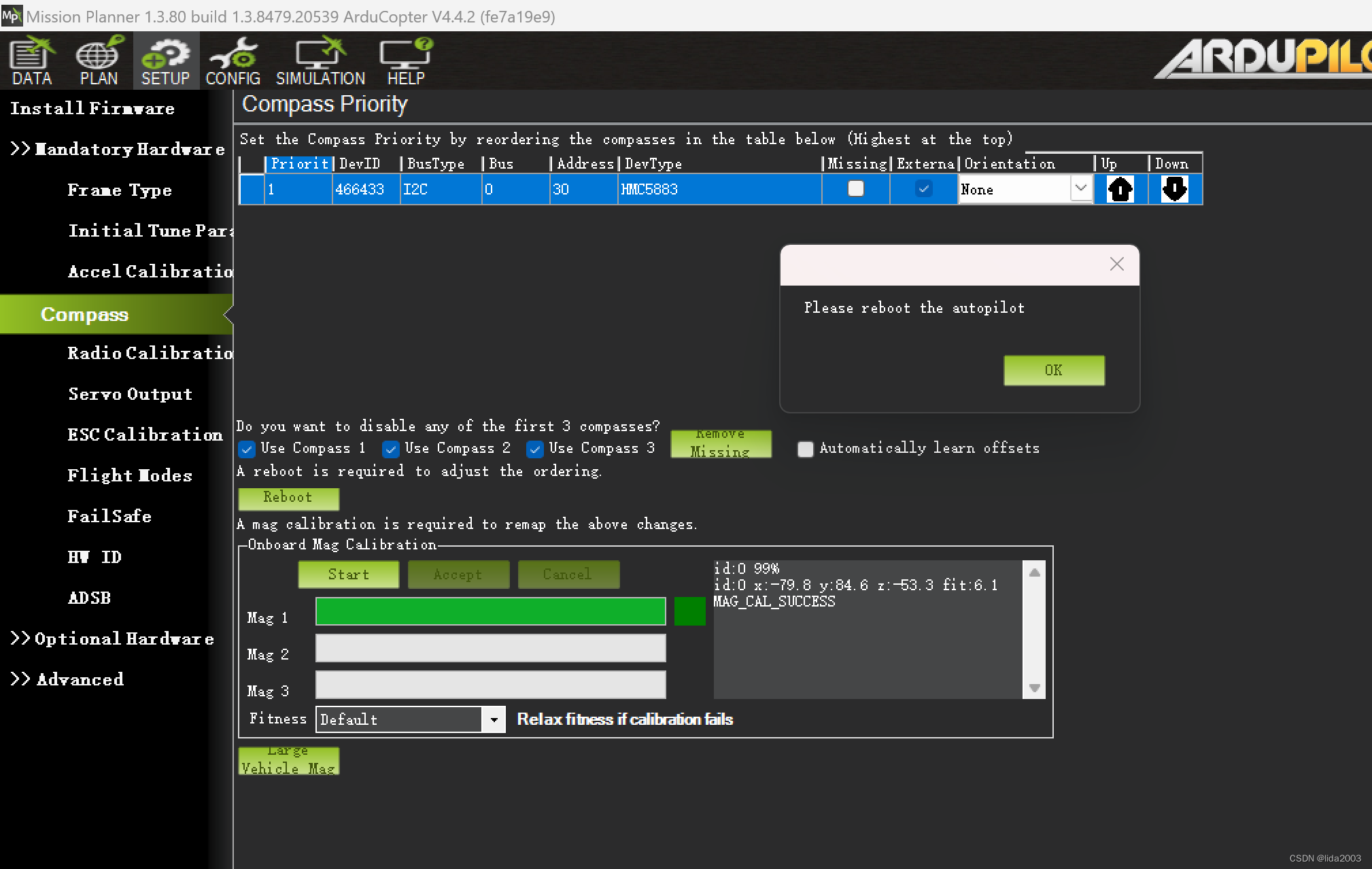Open Radio Calibration sidebar item
The height and width of the screenshot is (869, 1372).
tap(150, 353)
